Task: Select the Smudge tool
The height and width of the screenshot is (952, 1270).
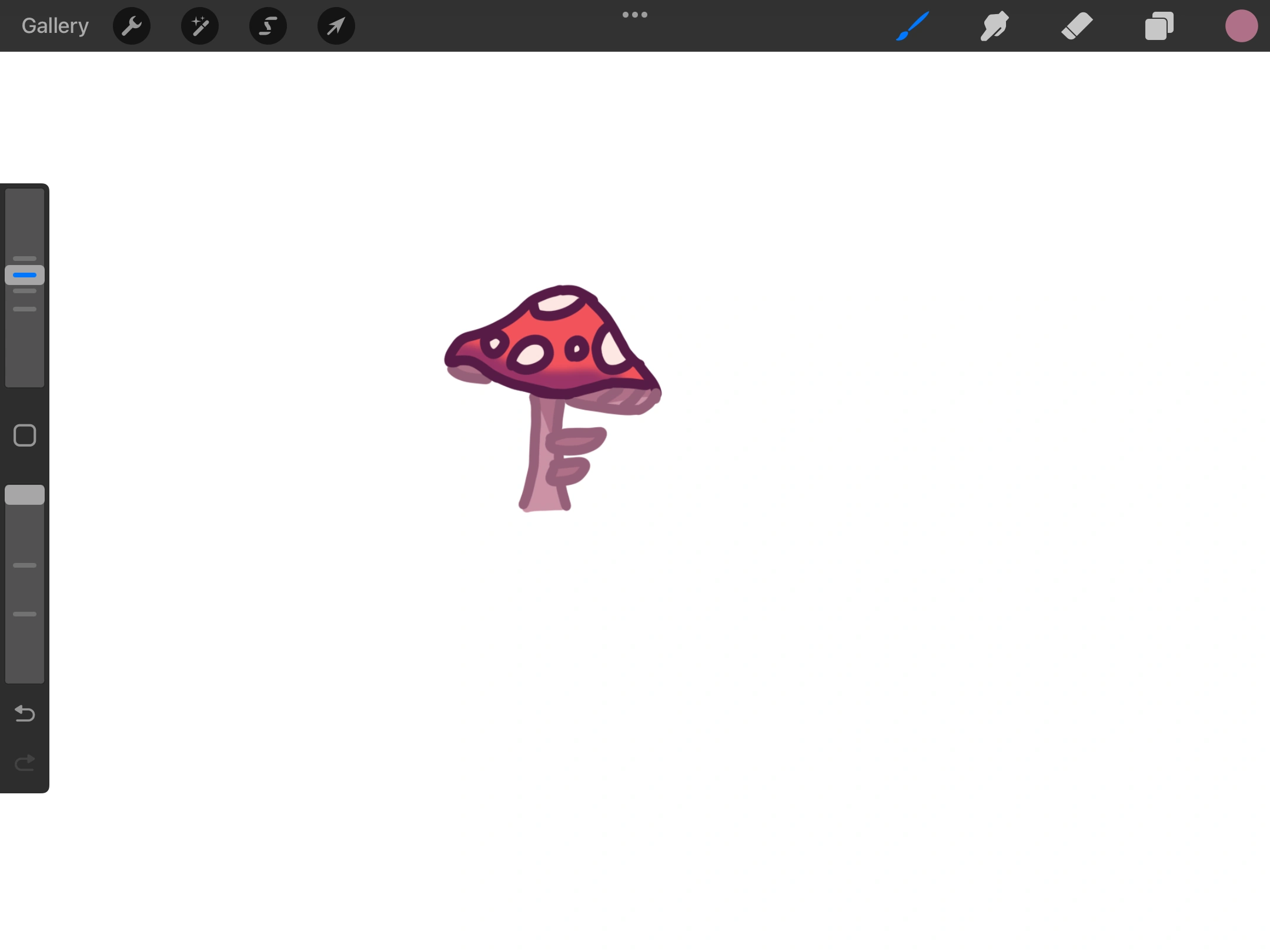Action: [994, 26]
